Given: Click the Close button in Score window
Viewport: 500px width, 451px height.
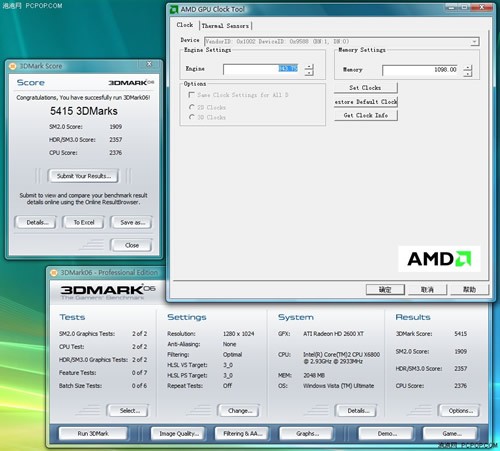Looking at the screenshot, I should pos(132,245).
